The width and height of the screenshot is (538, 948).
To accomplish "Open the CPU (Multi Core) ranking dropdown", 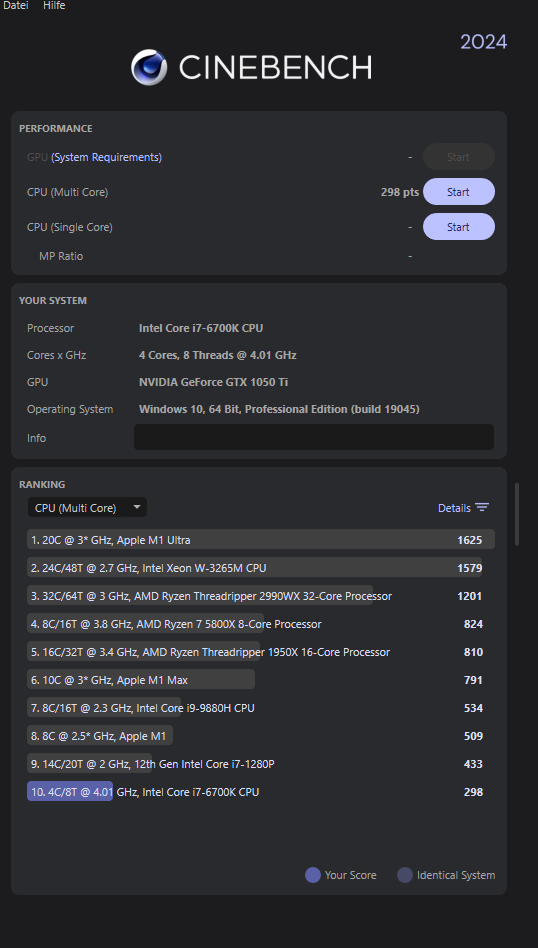I will point(88,507).
